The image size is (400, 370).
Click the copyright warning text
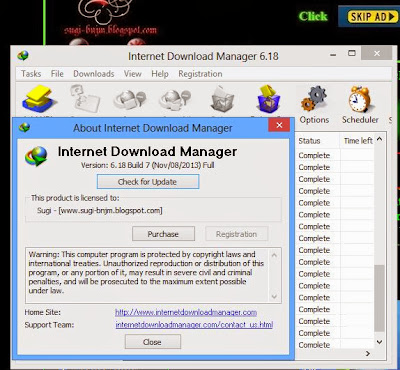point(146,272)
